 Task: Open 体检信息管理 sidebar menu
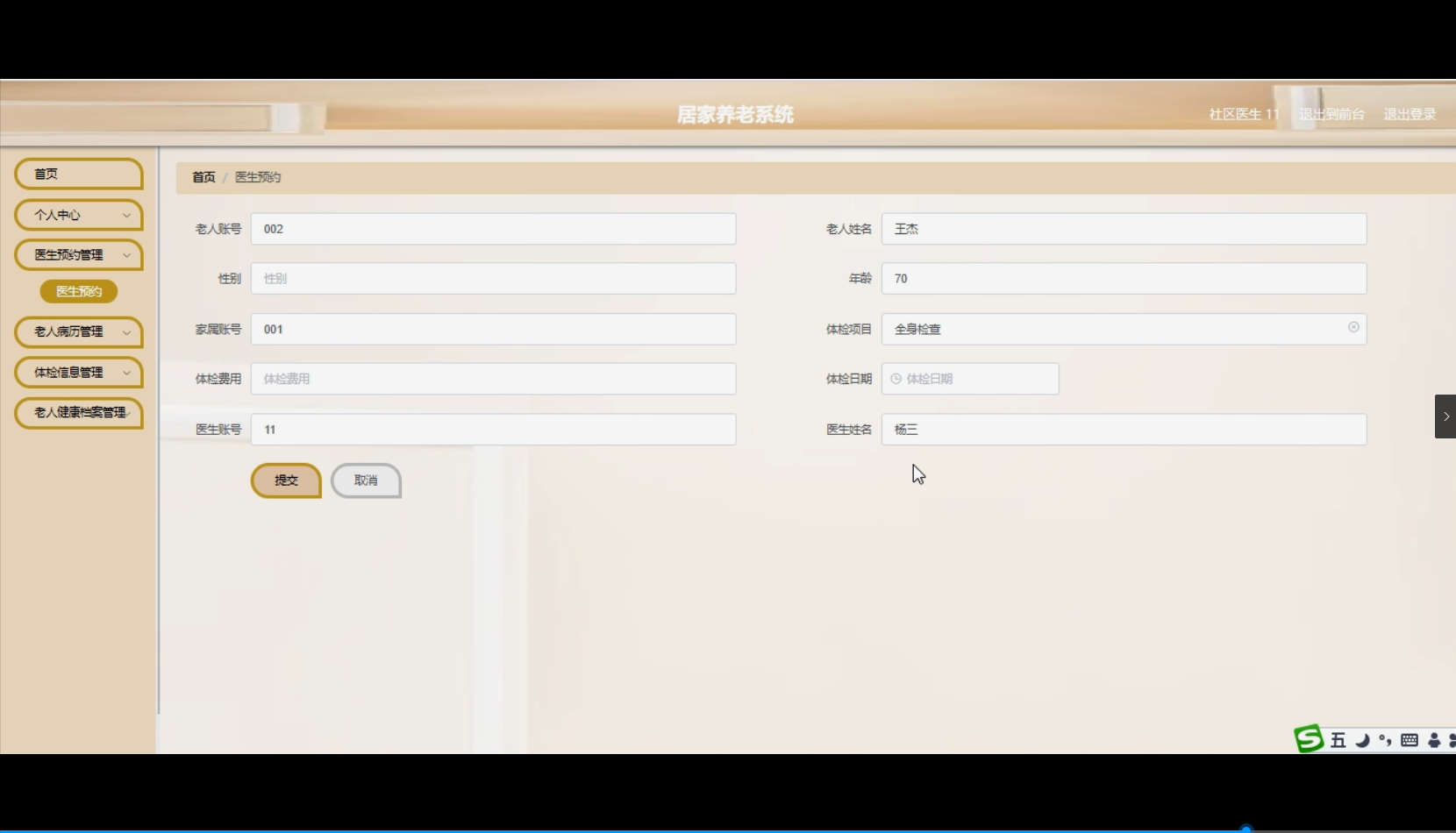tap(79, 373)
